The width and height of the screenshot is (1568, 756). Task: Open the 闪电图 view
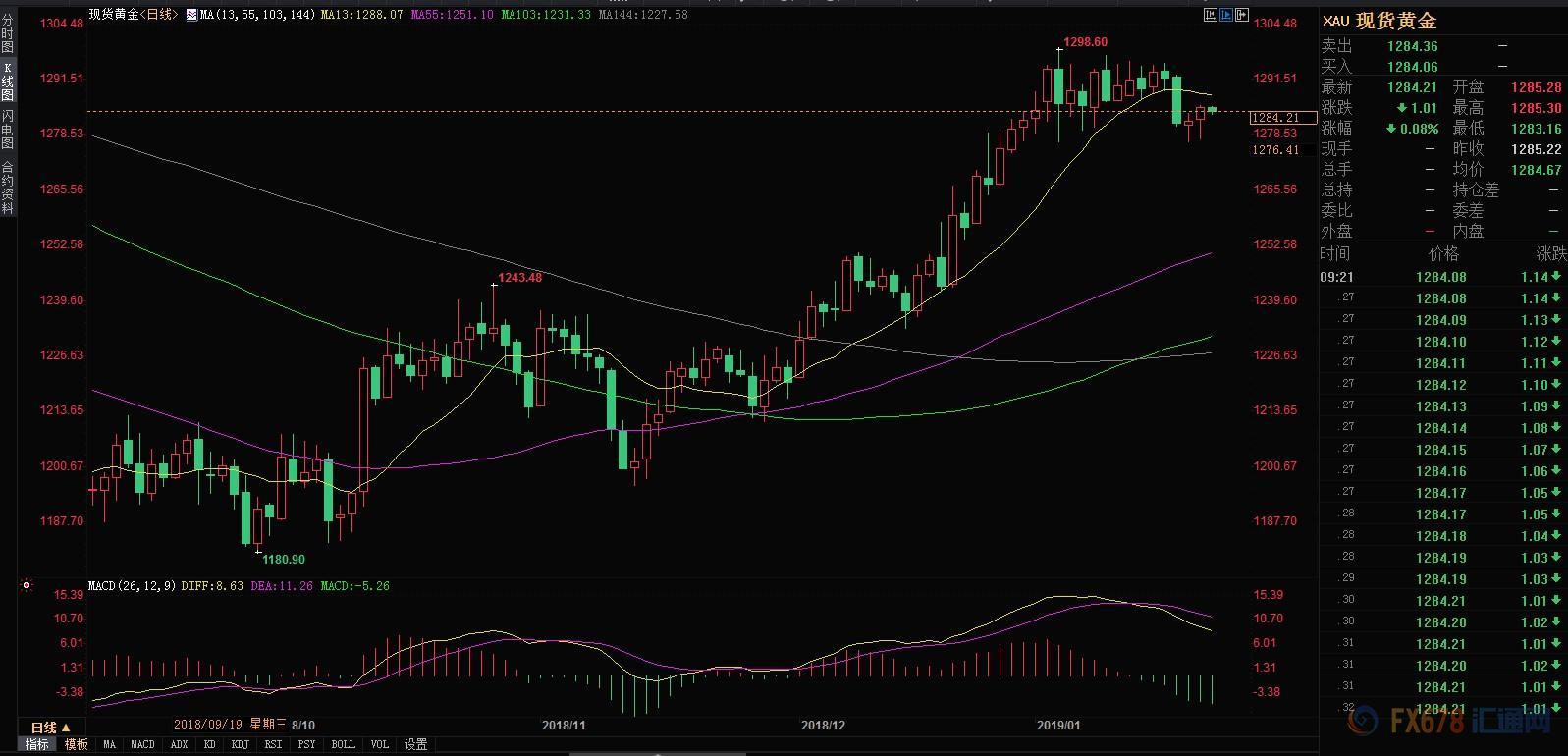pyautogui.click(x=8, y=129)
